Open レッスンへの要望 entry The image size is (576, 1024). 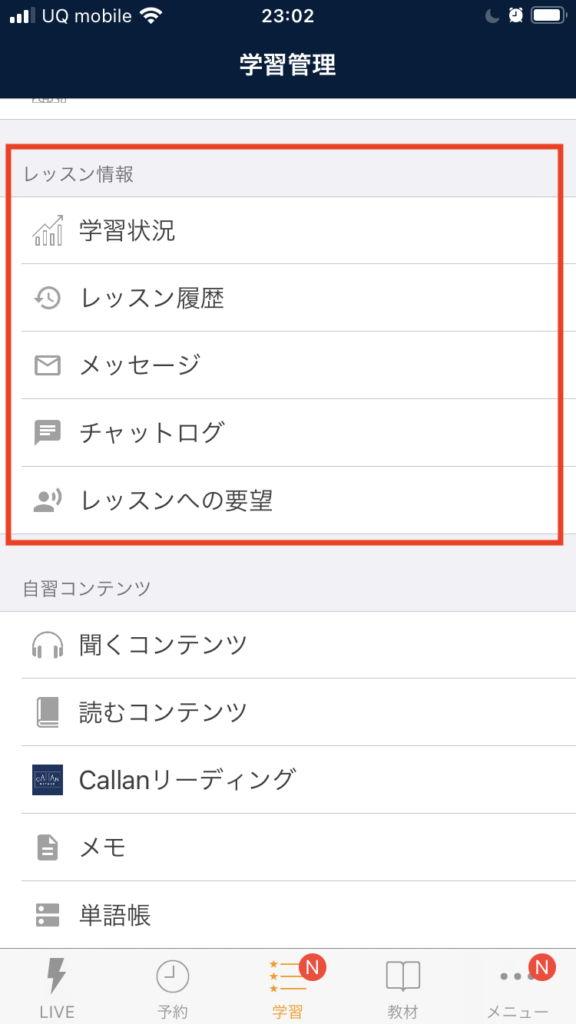point(288,500)
